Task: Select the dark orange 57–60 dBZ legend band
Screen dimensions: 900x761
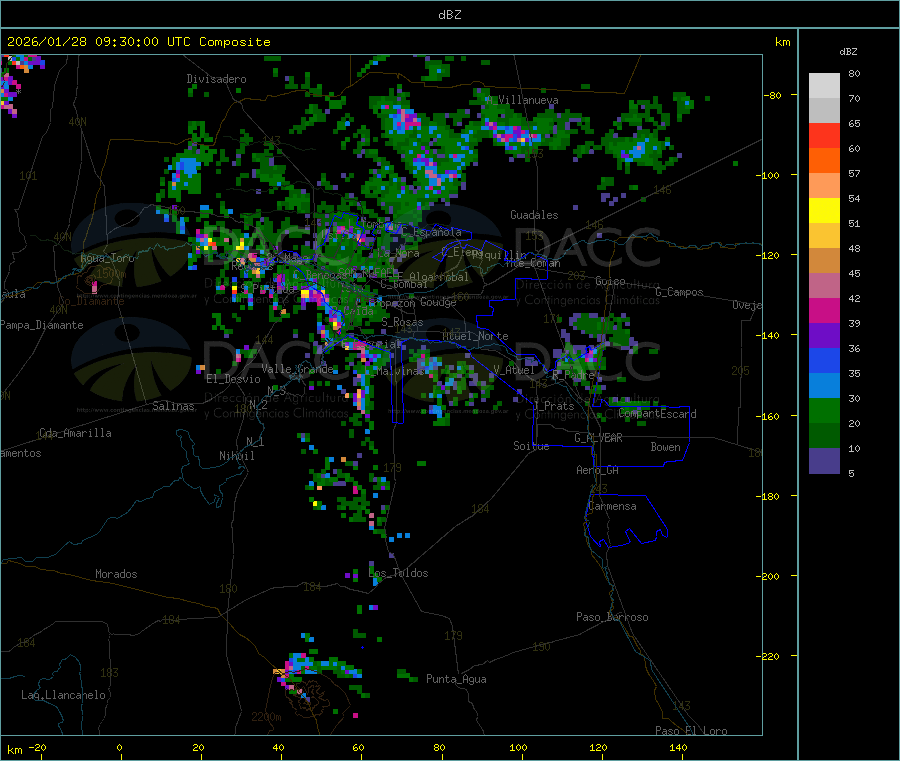Action: pos(824,161)
